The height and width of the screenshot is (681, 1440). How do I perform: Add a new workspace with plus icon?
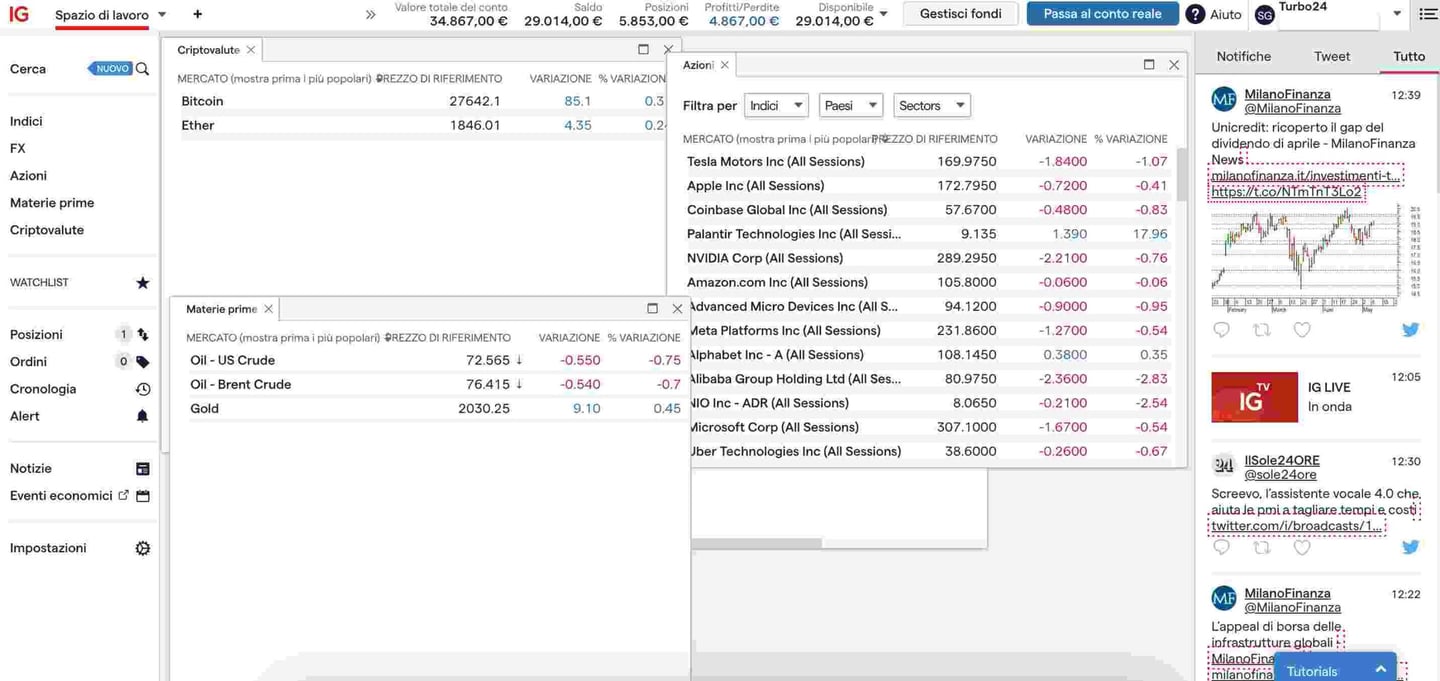pyautogui.click(x=197, y=14)
